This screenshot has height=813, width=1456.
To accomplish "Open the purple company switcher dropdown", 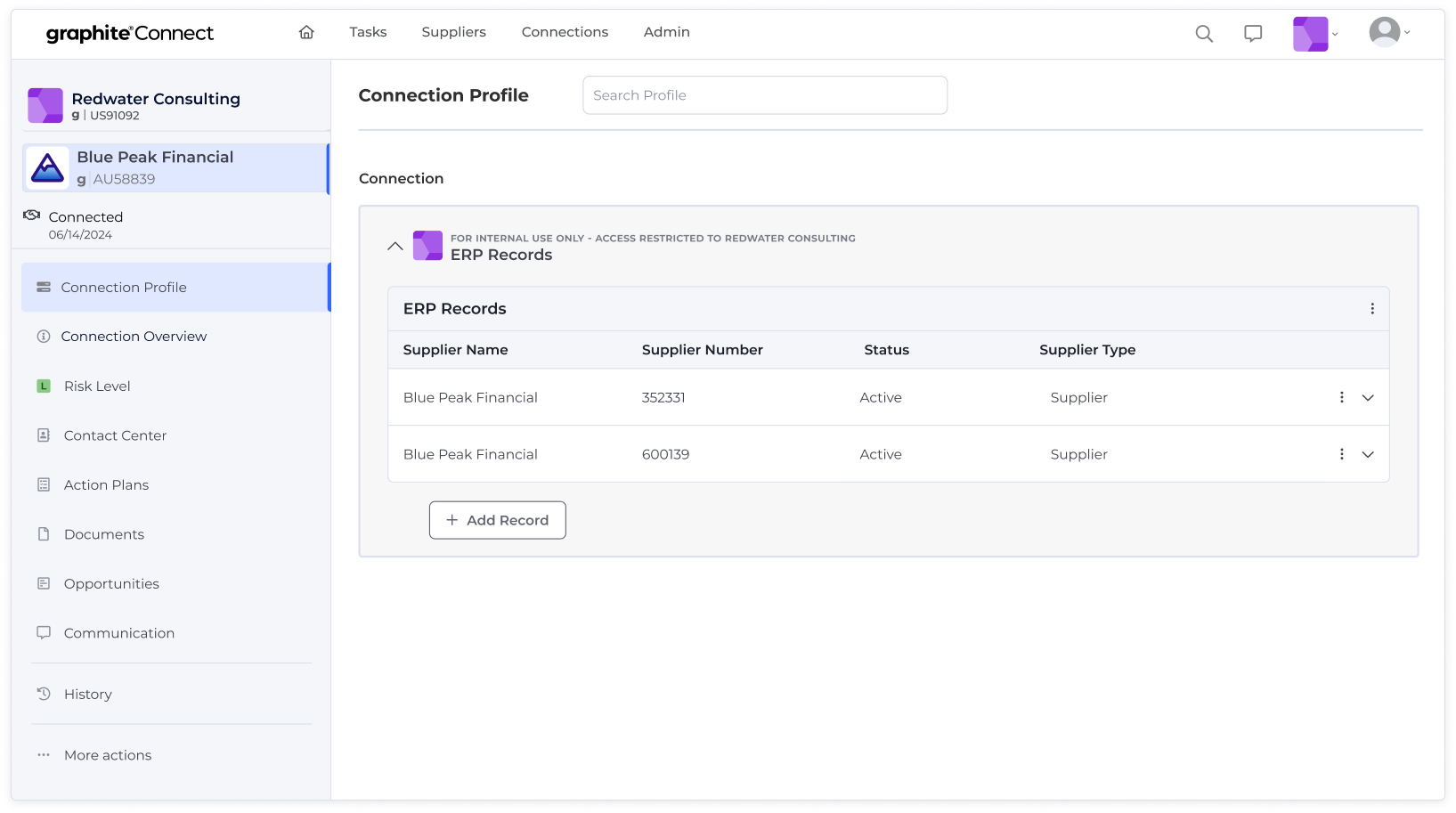I will 1315,34.
